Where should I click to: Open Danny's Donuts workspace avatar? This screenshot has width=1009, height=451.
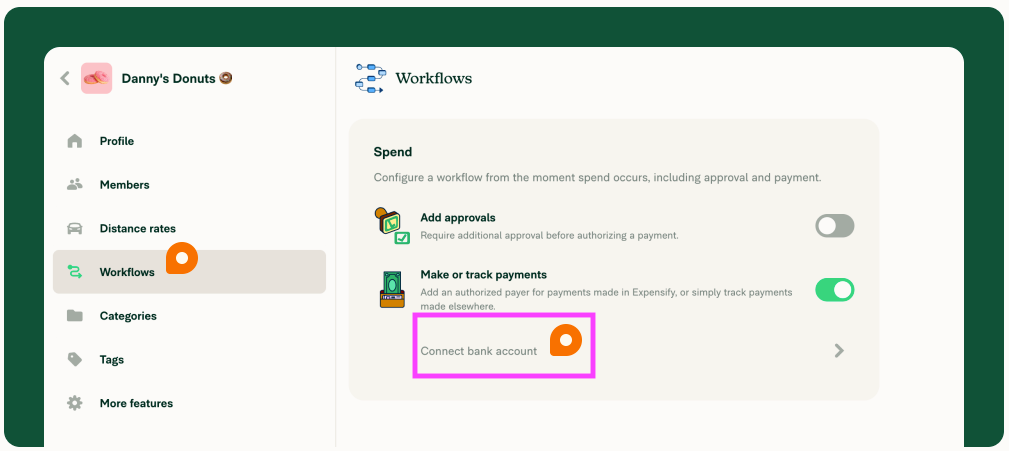pos(97,78)
